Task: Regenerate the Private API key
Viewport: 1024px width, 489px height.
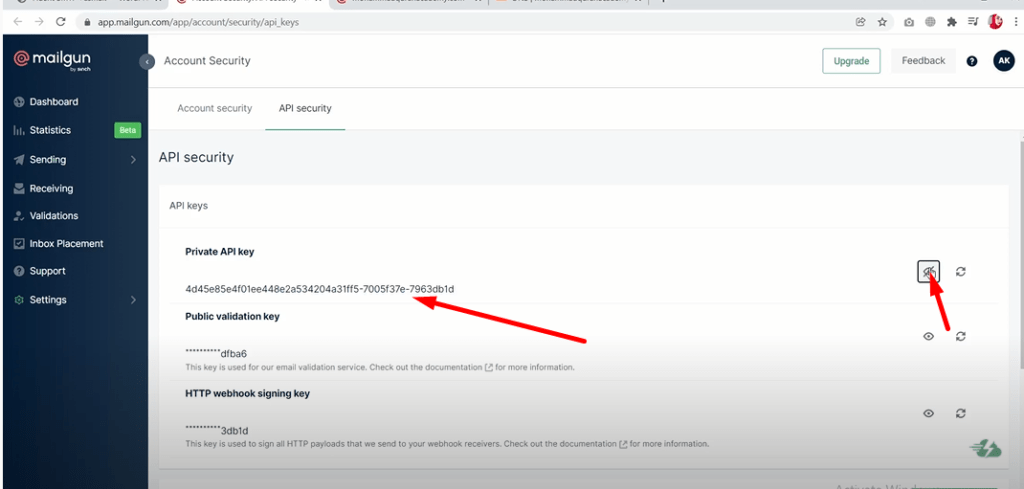Action: [961, 271]
